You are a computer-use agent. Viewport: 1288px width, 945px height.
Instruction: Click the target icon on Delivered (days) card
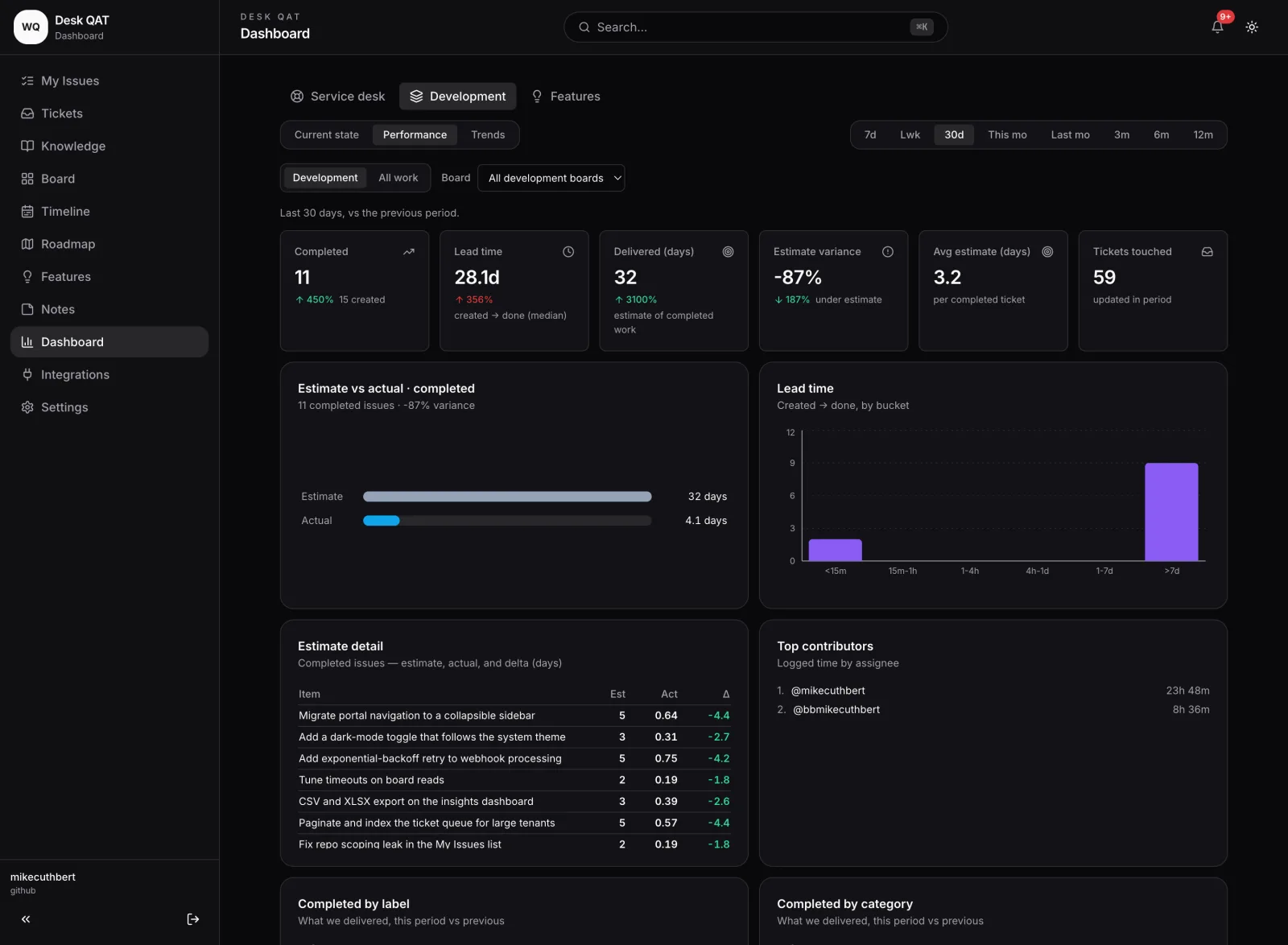coord(728,252)
